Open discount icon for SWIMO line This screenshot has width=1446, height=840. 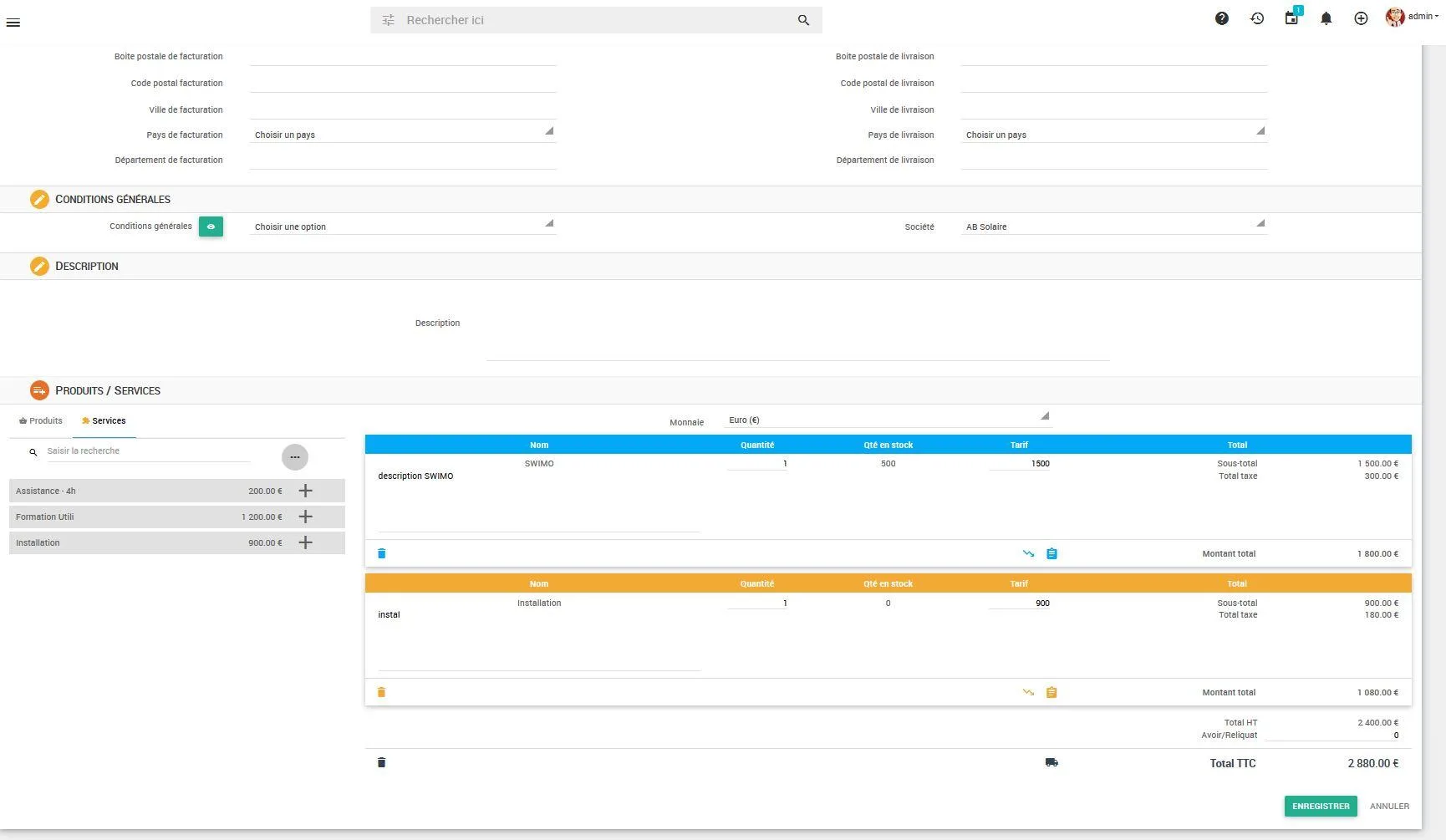click(x=1028, y=553)
